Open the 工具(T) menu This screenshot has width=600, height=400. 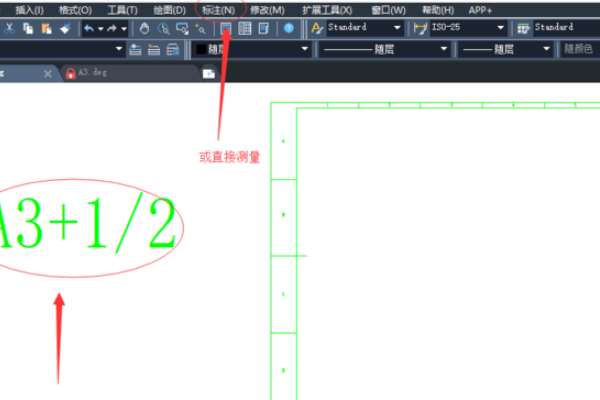122,10
